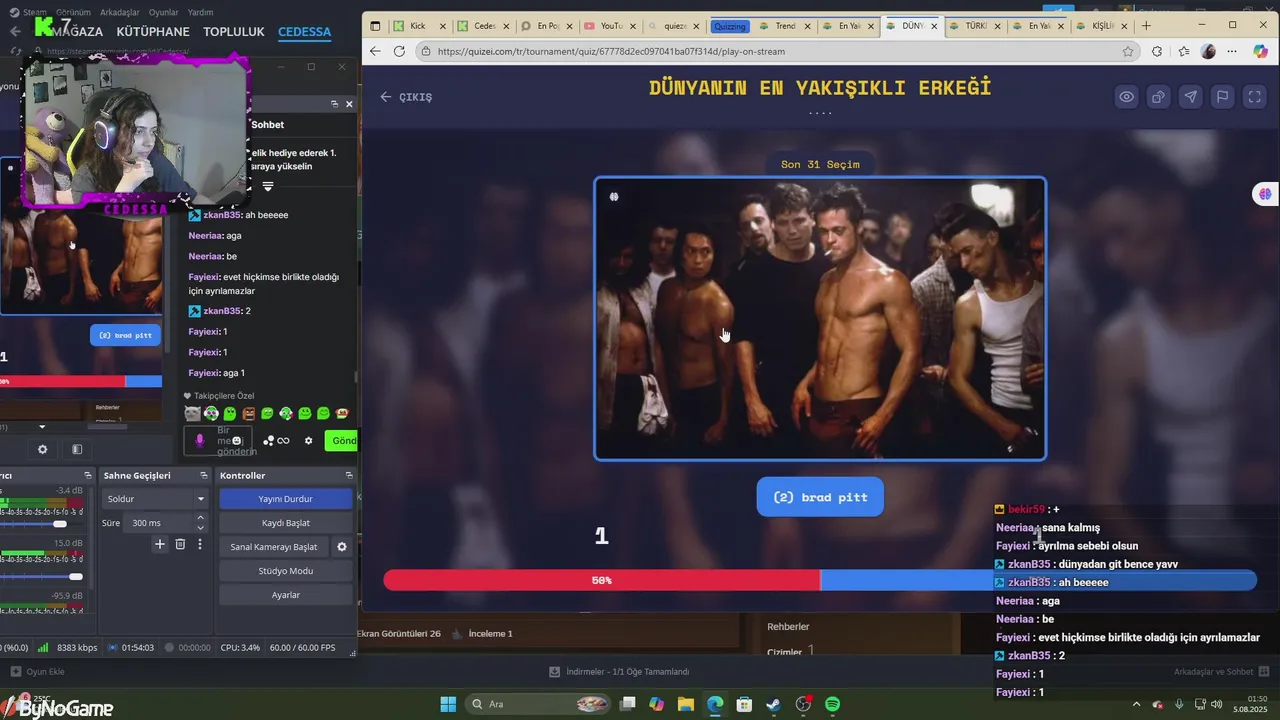The height and width of the screenshot is (720, 1280).
Task: Delete transition with the trash icon
Action: point(180,544)
